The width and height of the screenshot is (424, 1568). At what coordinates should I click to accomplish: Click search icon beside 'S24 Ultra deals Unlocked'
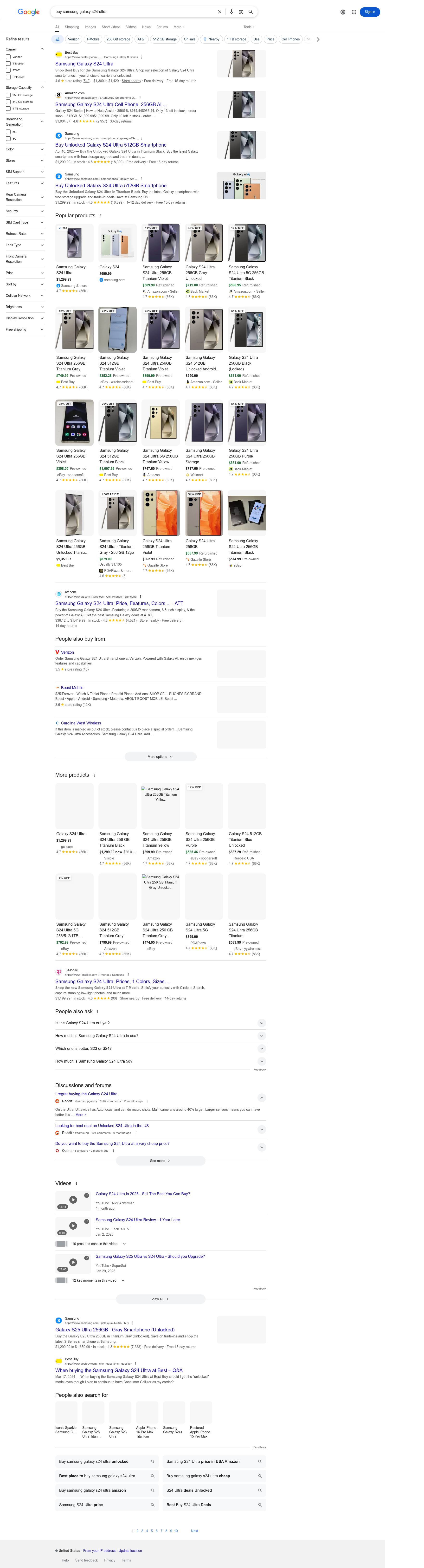(x=260, y=1491)
